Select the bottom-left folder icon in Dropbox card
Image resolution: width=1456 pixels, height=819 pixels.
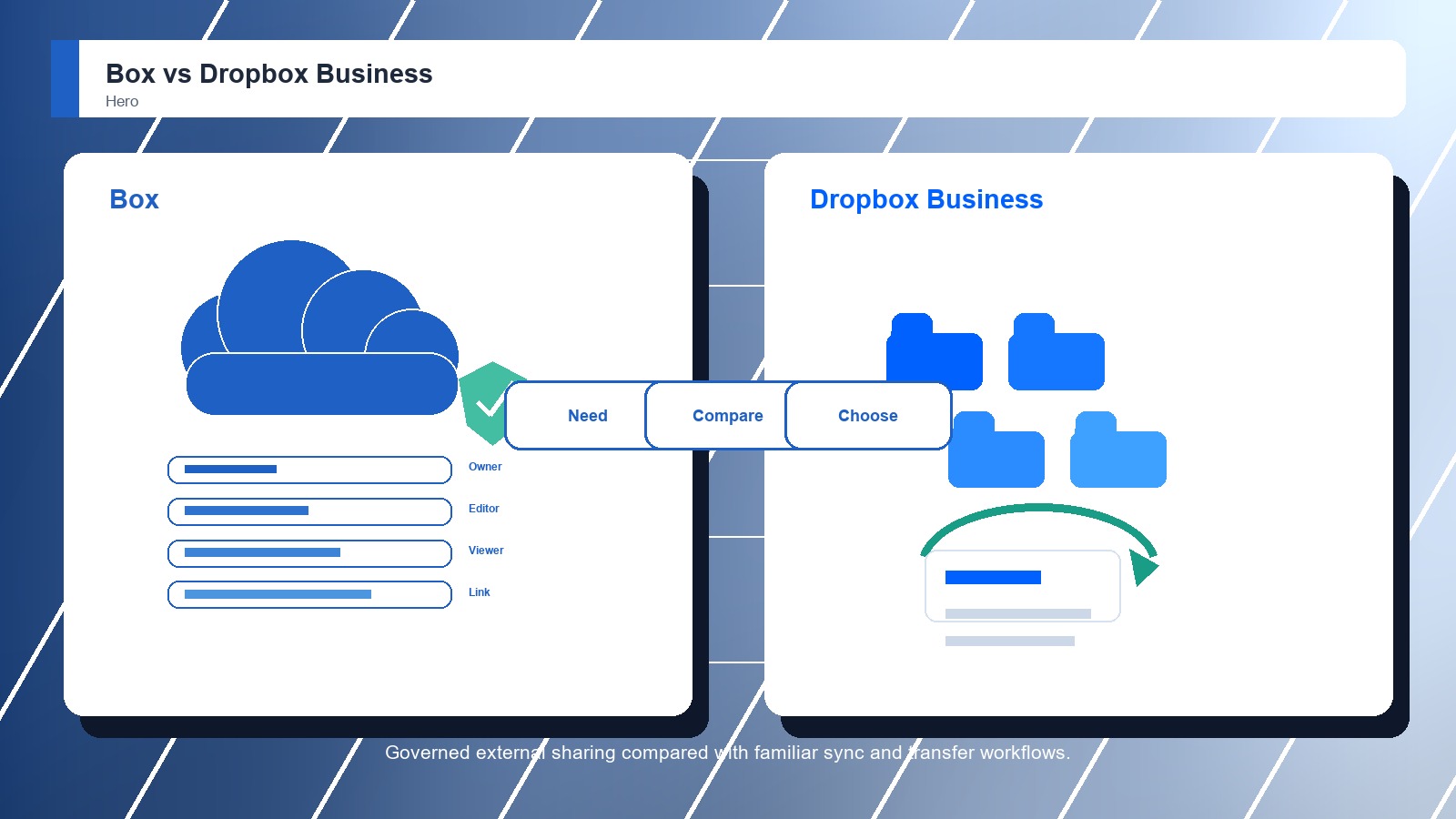(996, 450)
